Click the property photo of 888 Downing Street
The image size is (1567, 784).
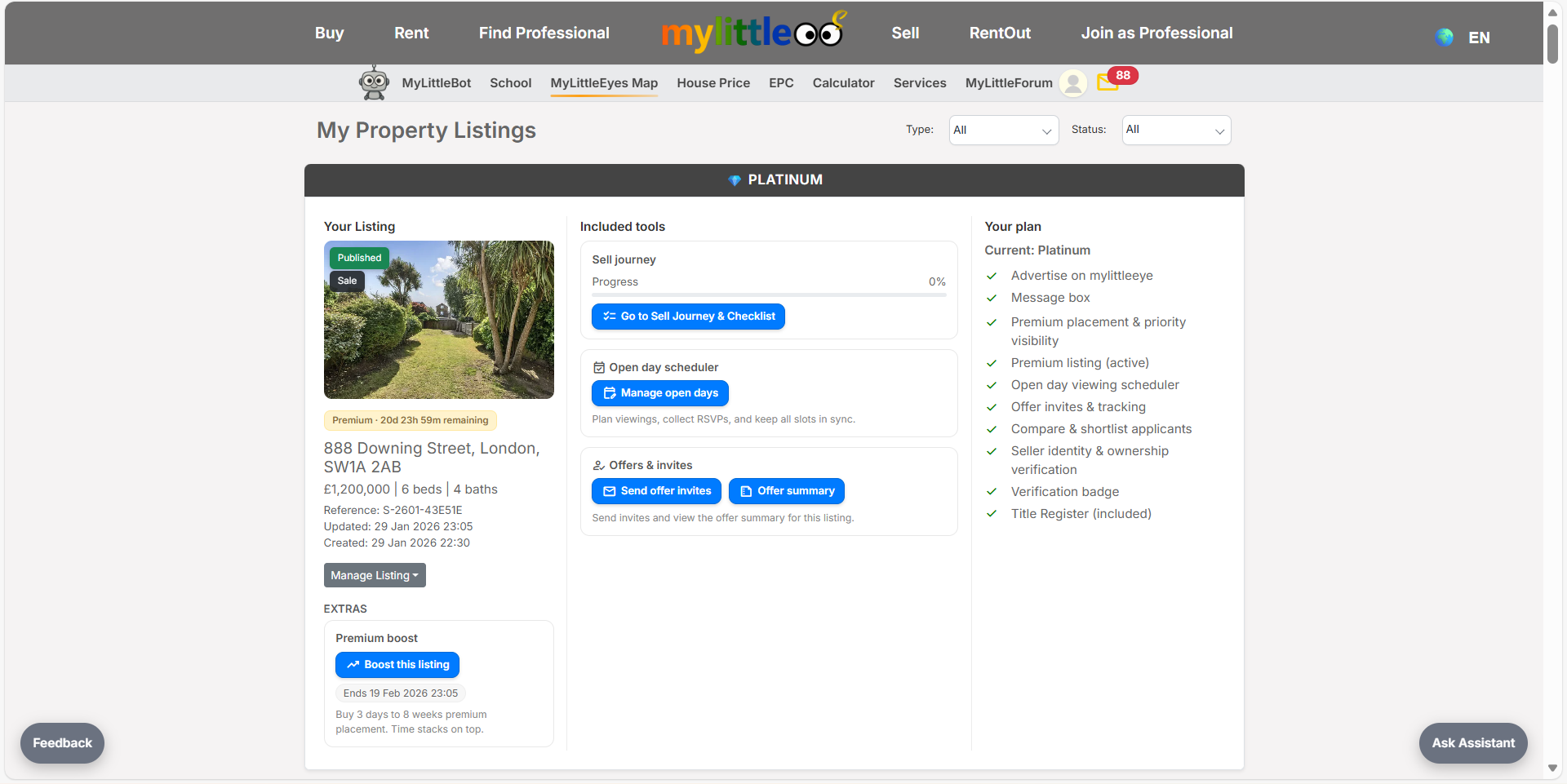[x=438, y=320]
